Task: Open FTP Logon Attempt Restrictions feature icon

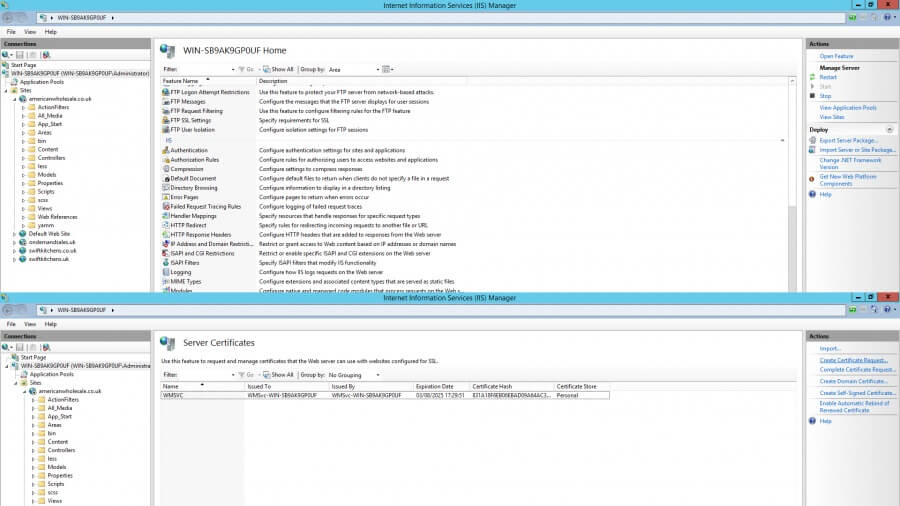Action: pyautogui.click(x=166, y=92)
